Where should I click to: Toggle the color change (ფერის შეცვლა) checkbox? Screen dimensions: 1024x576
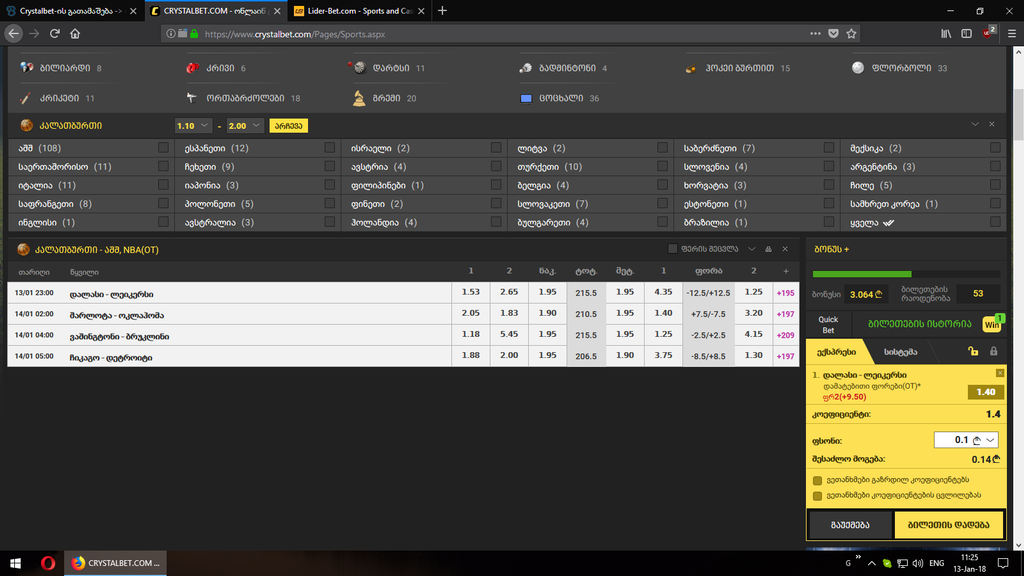pyautogui.click(x=673, y=249)
